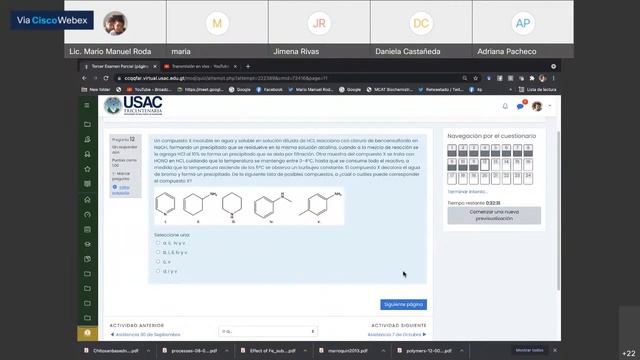The image size is (640, 360).
Task: Open the messages chat bubble icon
Action: 520,106
